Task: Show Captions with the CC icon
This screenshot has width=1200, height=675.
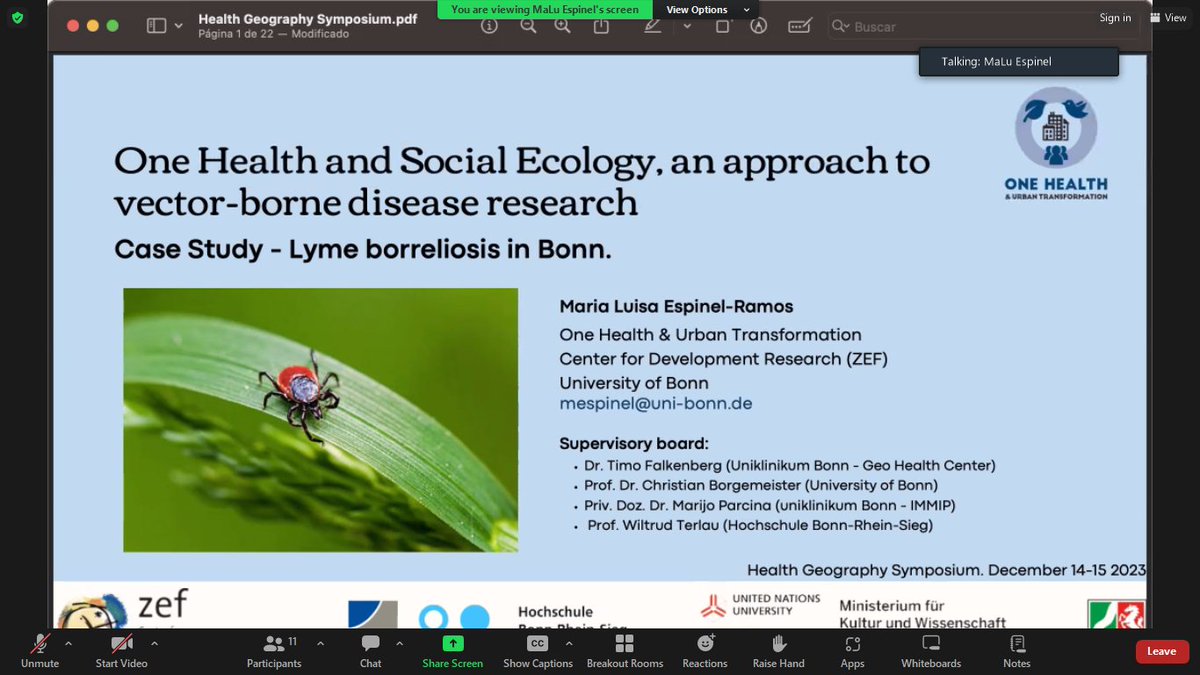Action: [x=537, y=643]
